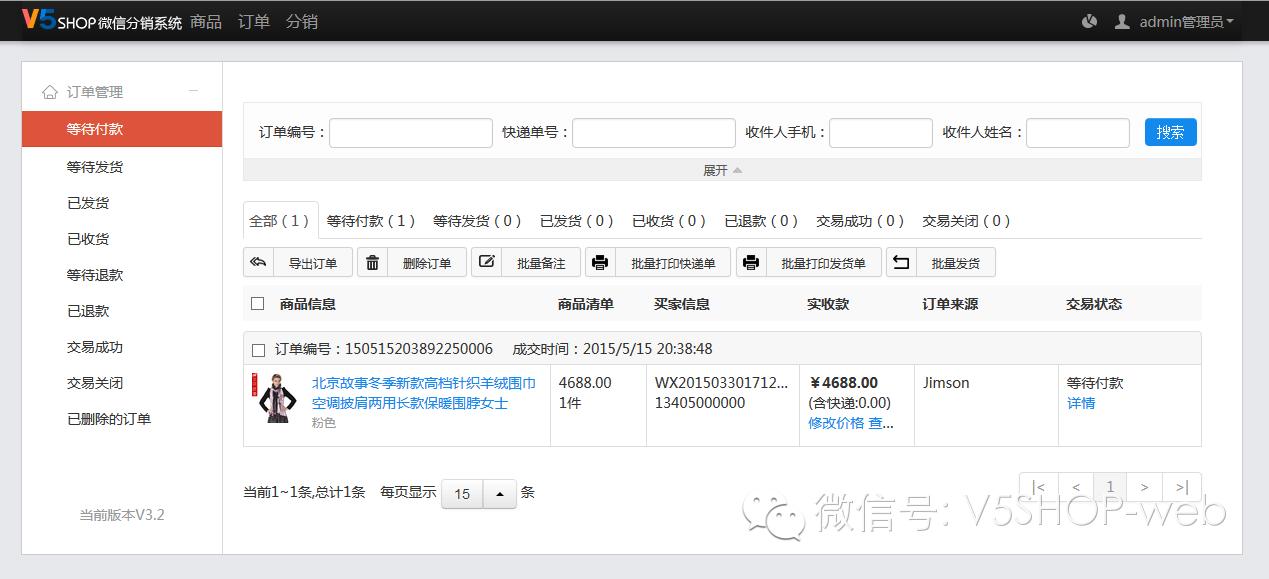Select the delete order trash icon

[x=372, y=262]
